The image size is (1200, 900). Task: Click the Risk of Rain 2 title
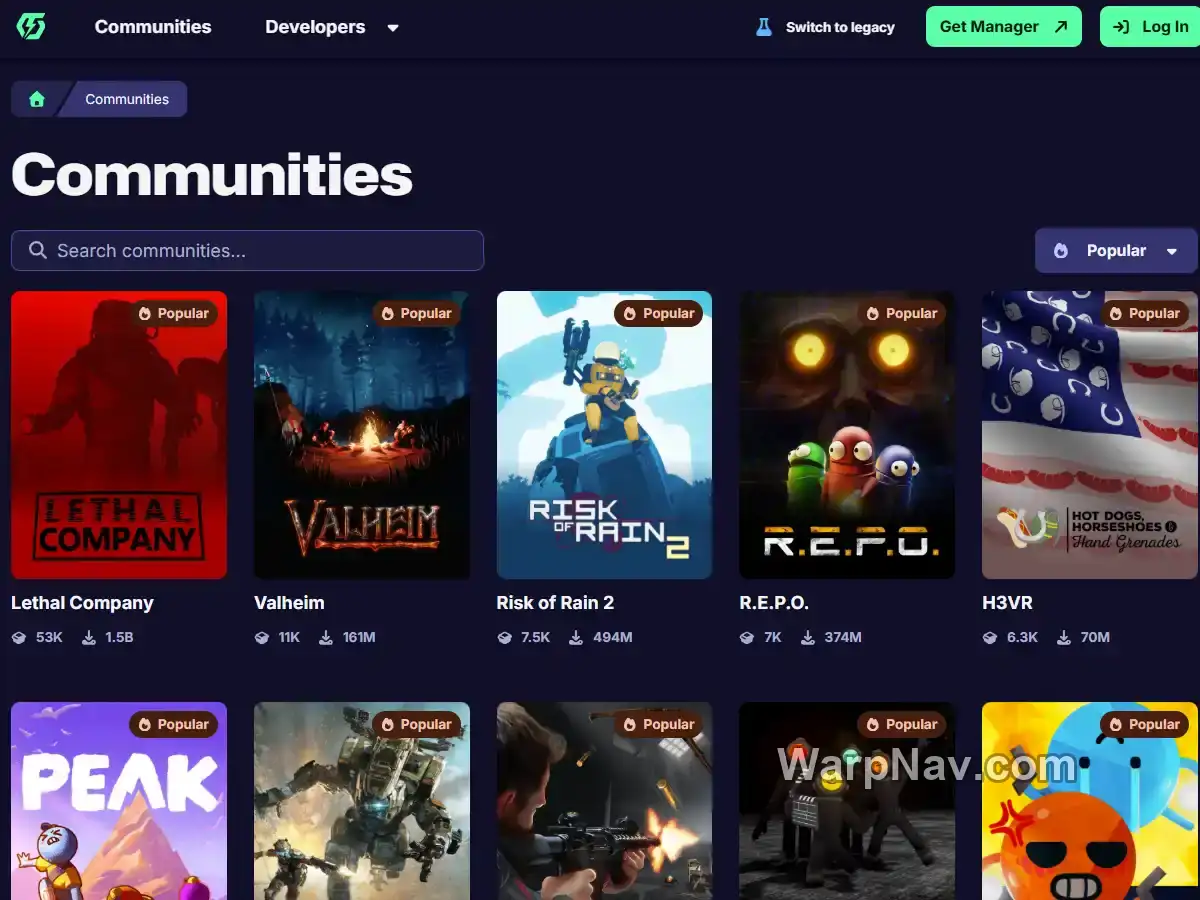coord(555,603)
